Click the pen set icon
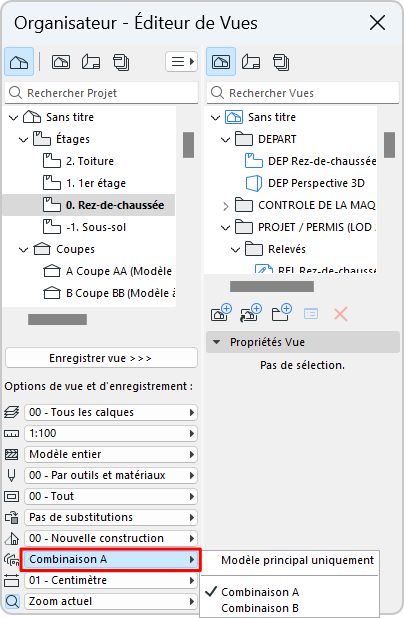 click(x=11, y=475)
